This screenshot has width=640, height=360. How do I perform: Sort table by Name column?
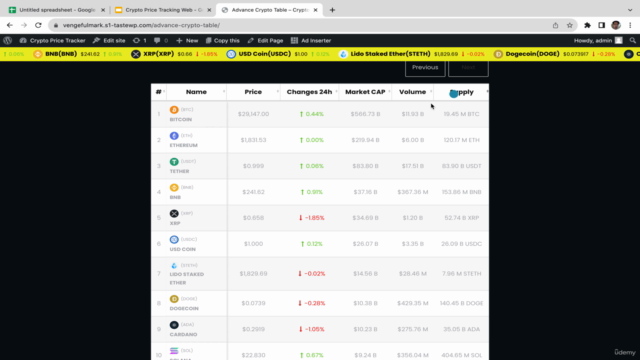tap(196, 92)
